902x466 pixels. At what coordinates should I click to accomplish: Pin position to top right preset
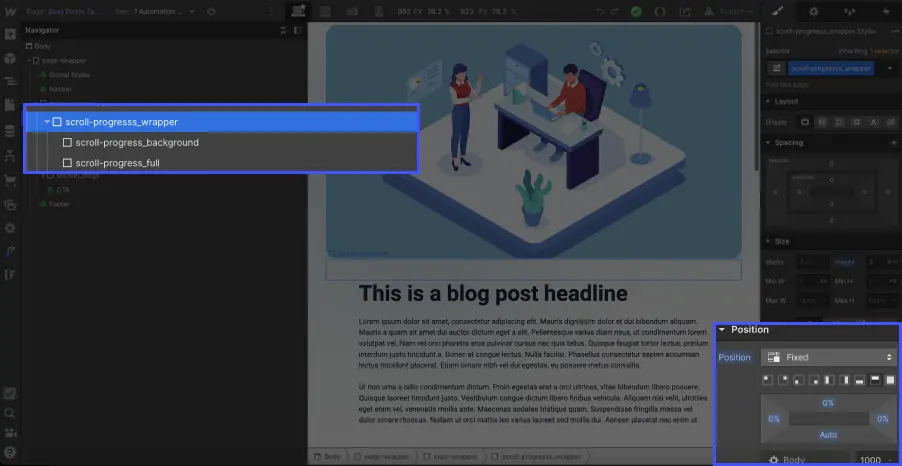pos(783,380)
